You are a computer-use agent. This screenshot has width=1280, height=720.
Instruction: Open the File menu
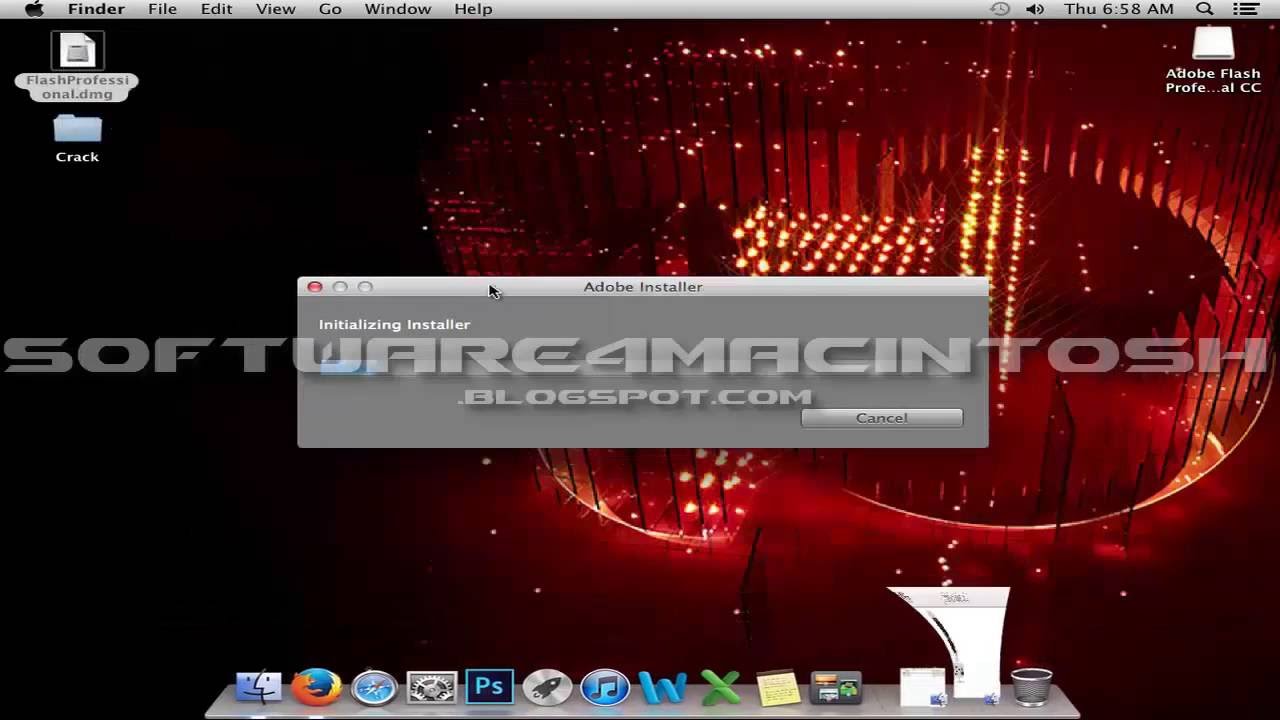(162, 9)
